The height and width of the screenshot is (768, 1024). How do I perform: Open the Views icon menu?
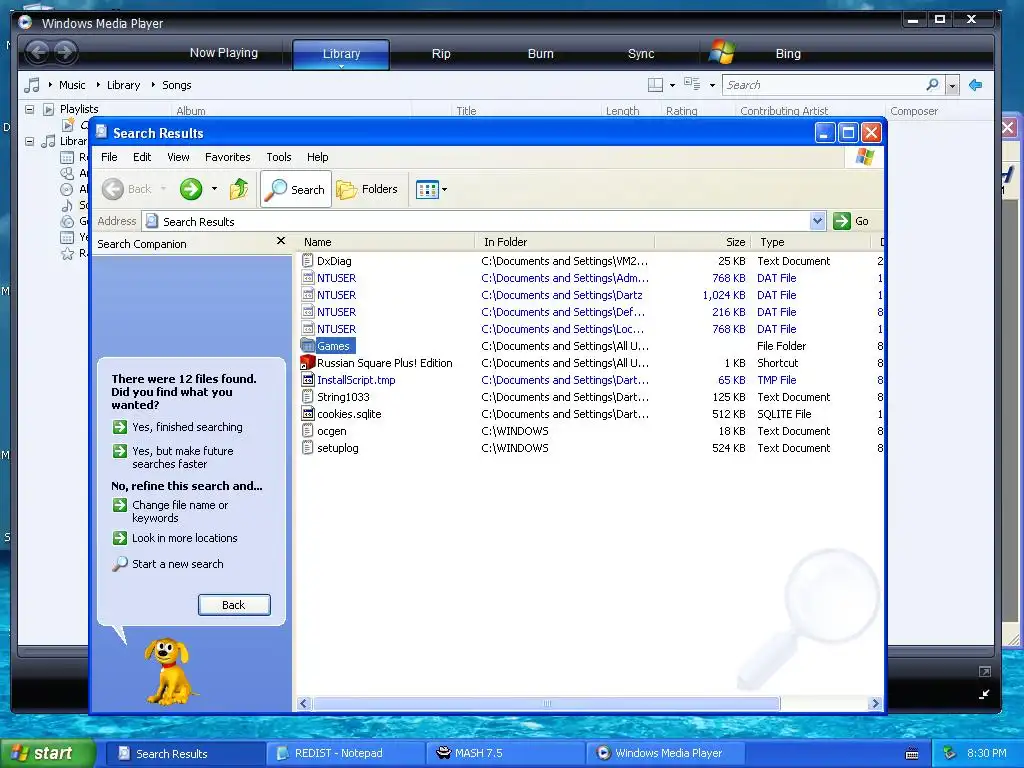coord(432,189)
